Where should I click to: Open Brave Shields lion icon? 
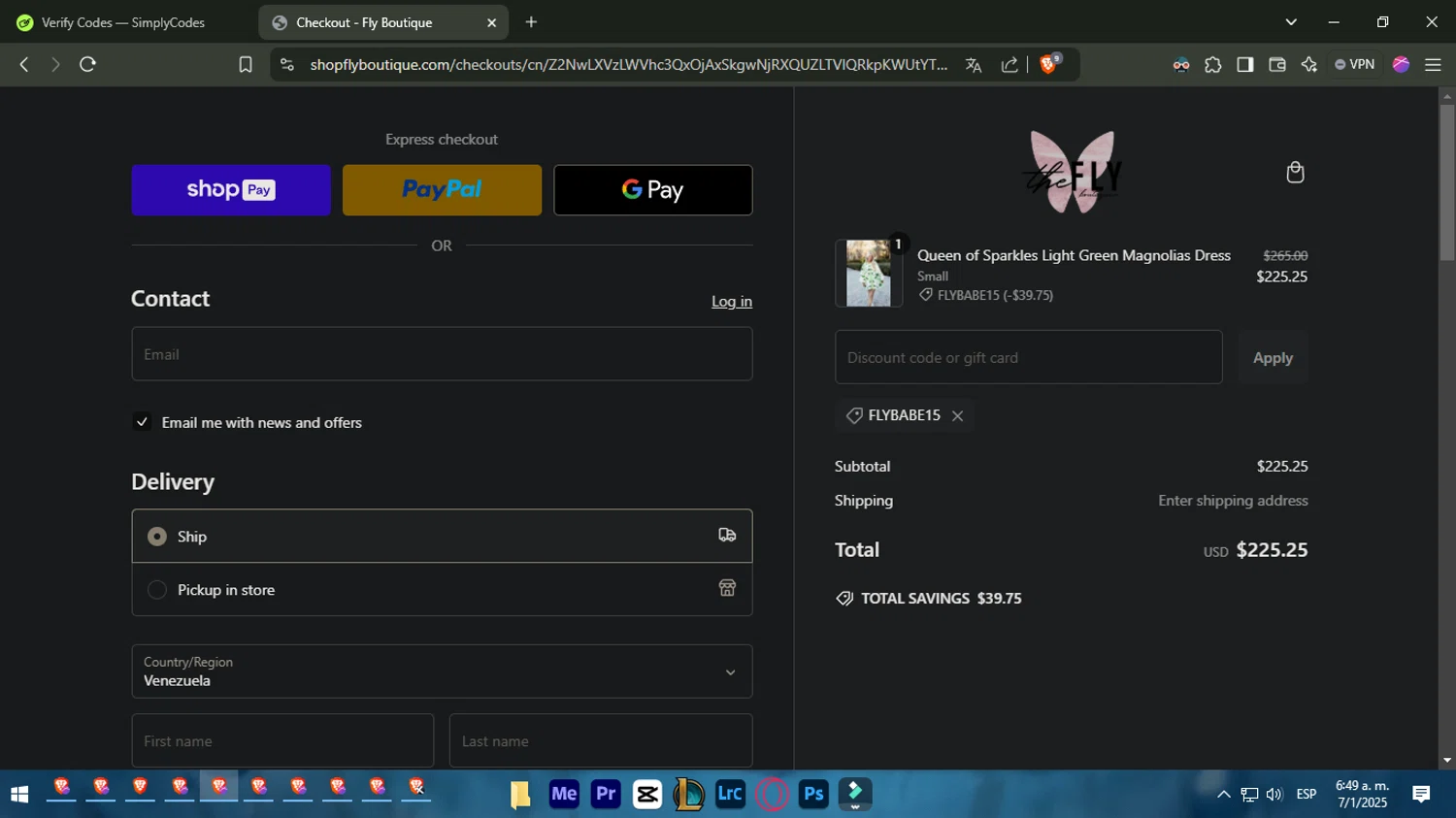tap(1049, 64)
